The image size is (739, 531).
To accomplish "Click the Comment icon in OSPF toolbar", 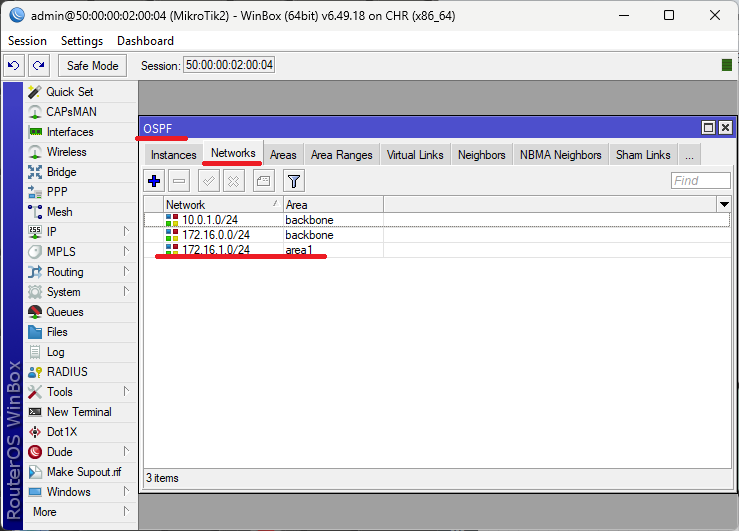I will (x=262, y=181).
